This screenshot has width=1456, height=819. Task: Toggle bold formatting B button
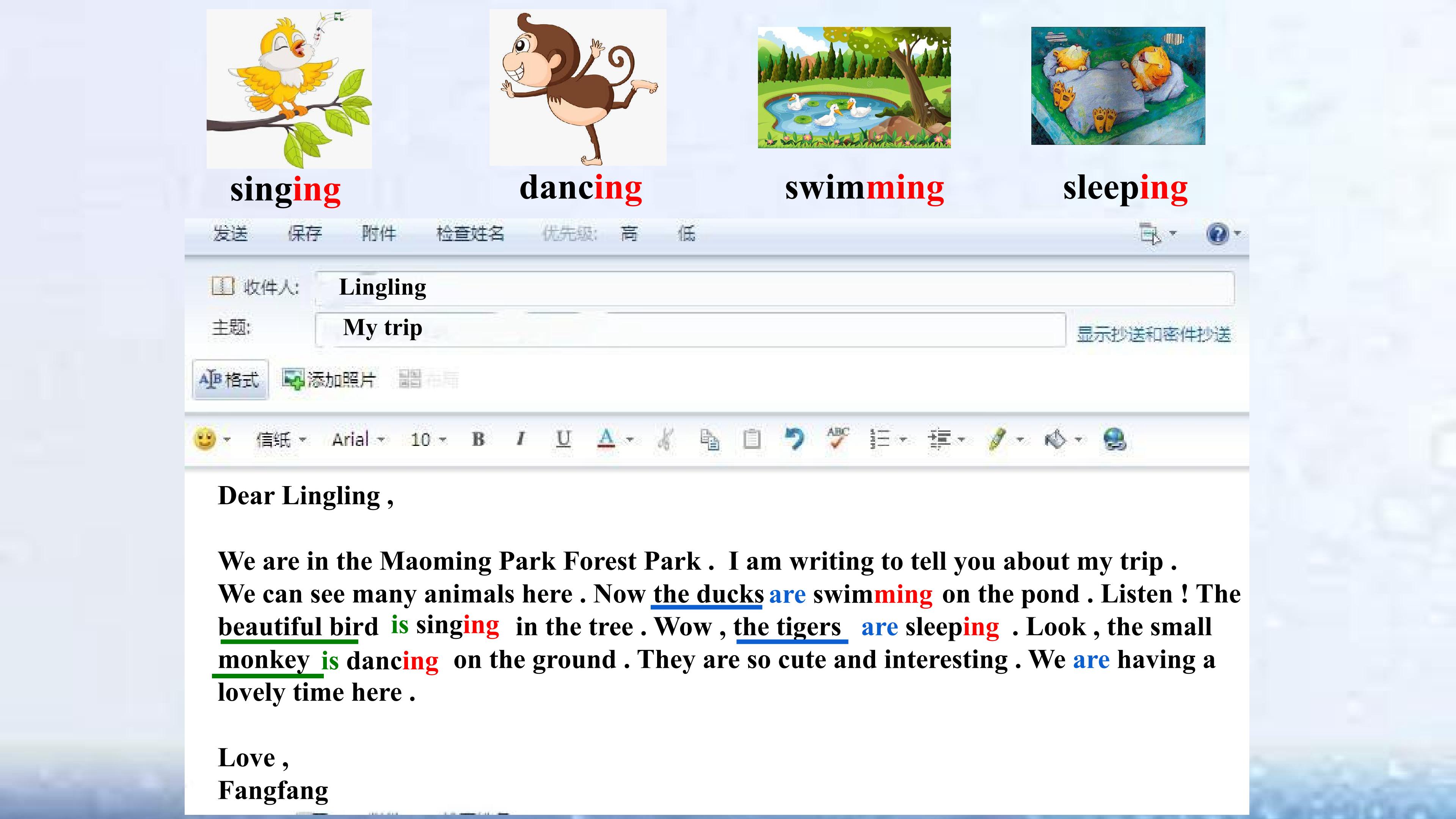tap(478, 439)
